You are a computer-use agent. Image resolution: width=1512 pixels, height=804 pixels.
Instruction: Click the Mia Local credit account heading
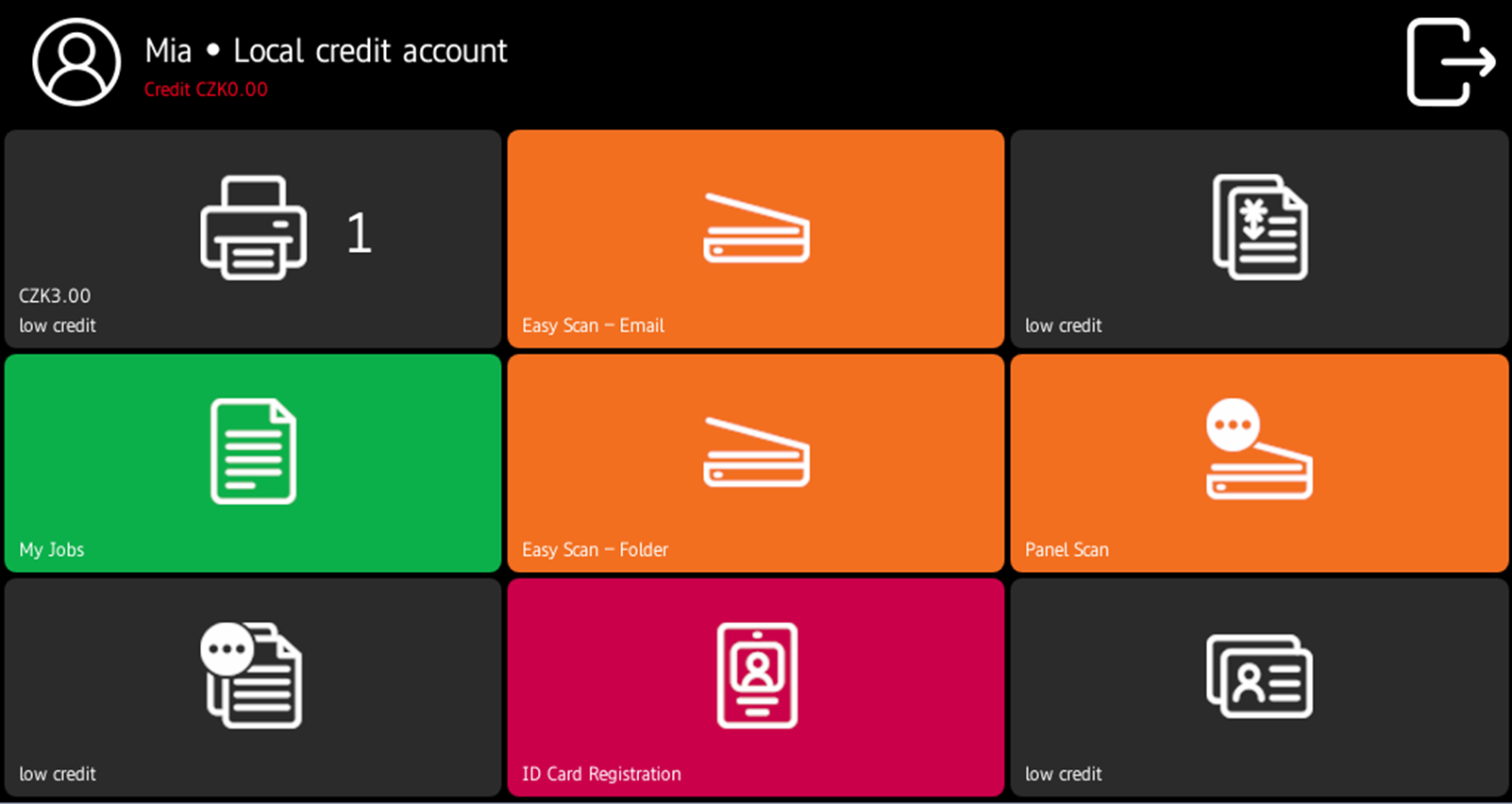click(326, 51)
